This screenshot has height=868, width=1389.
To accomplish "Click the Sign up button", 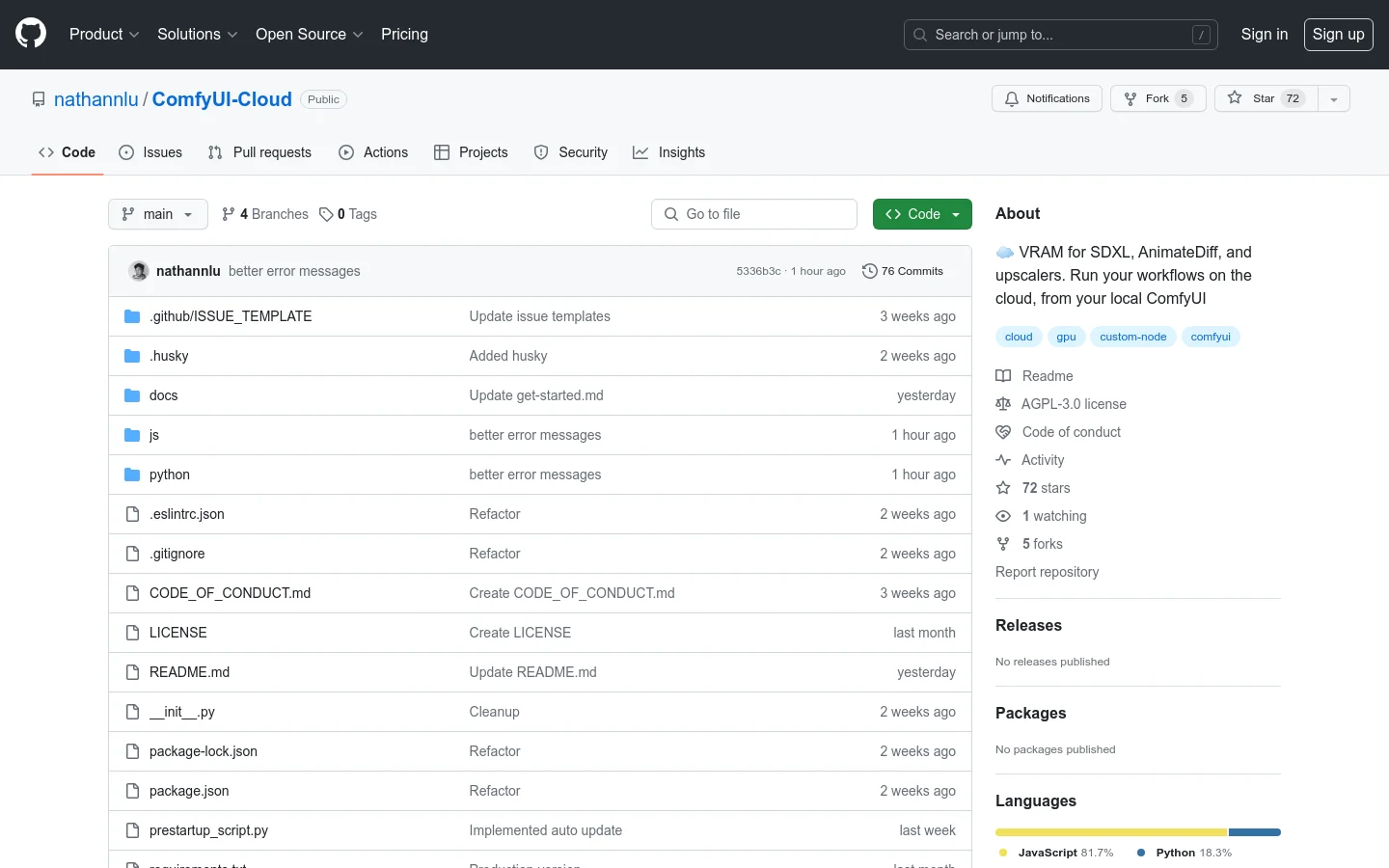I will [1338, 34].
